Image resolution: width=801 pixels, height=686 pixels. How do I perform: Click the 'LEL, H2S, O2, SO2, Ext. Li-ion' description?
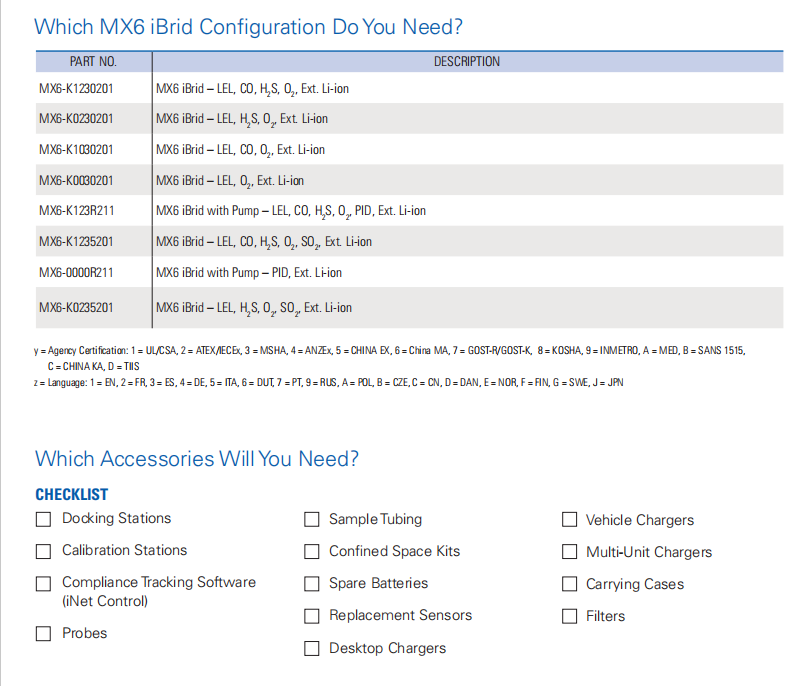(x=254, y=308)
